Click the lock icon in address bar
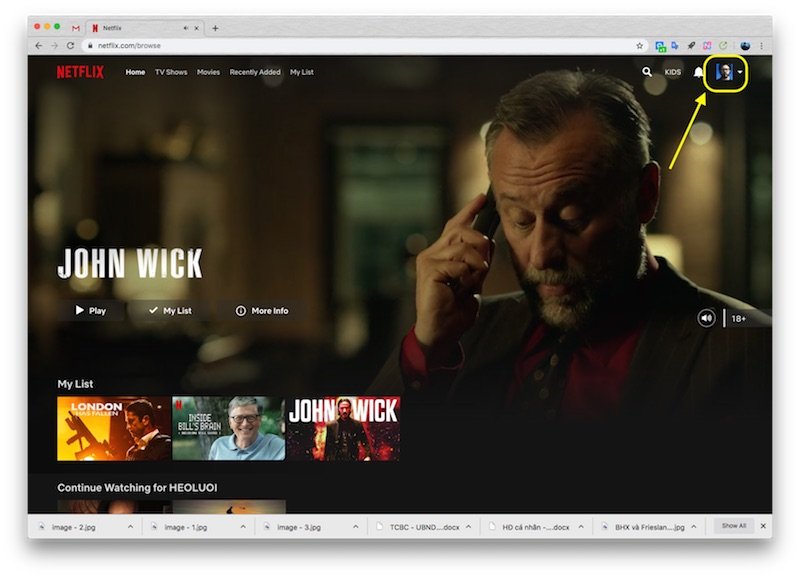The image size is (800, 578). pyautogui.click(x=90, y=45)
